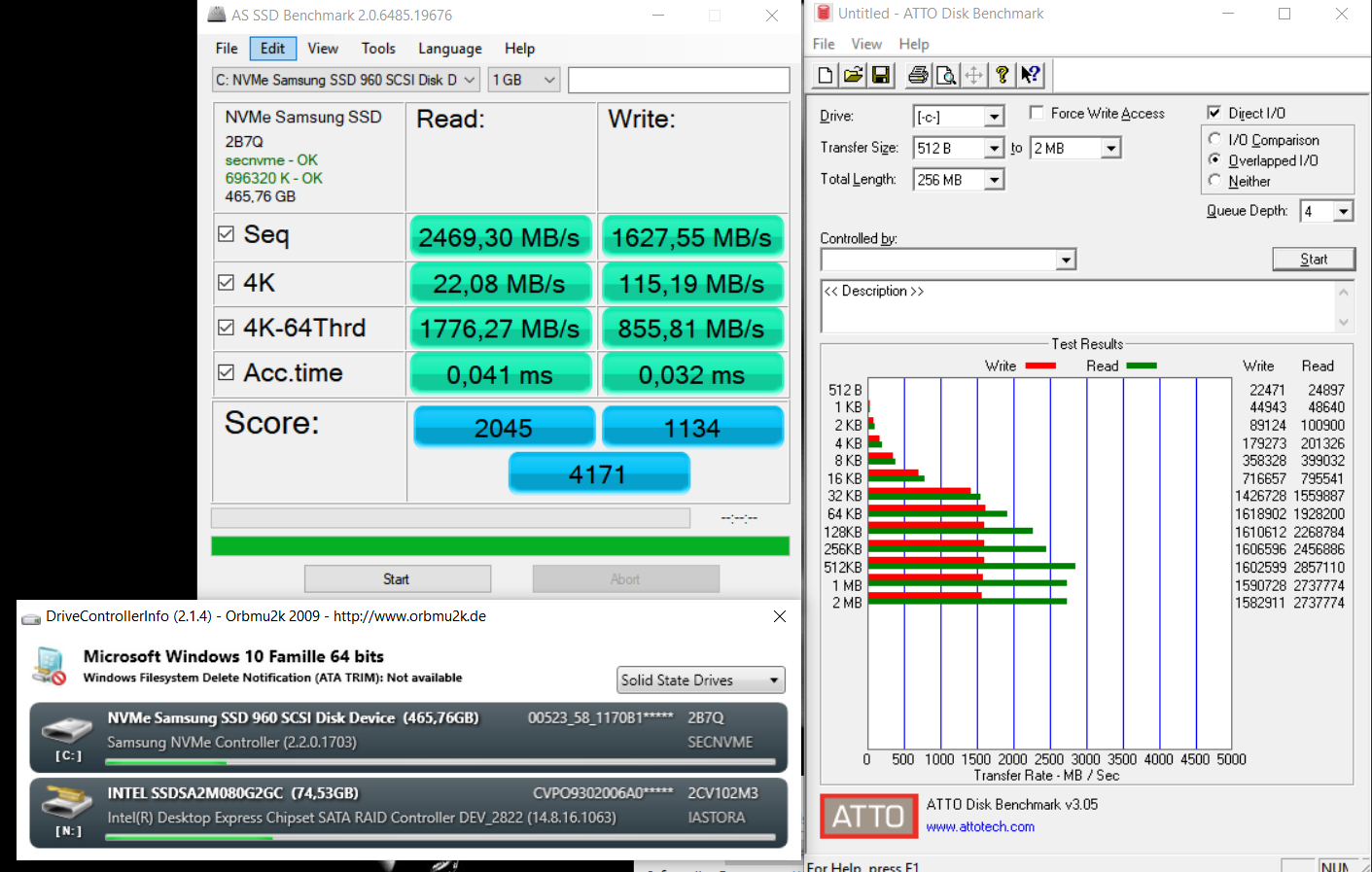This screenshot has height=872, width=1372.
Task: Click the DriveControllerInfo title bar drive icon
Action: coord(31,617)
